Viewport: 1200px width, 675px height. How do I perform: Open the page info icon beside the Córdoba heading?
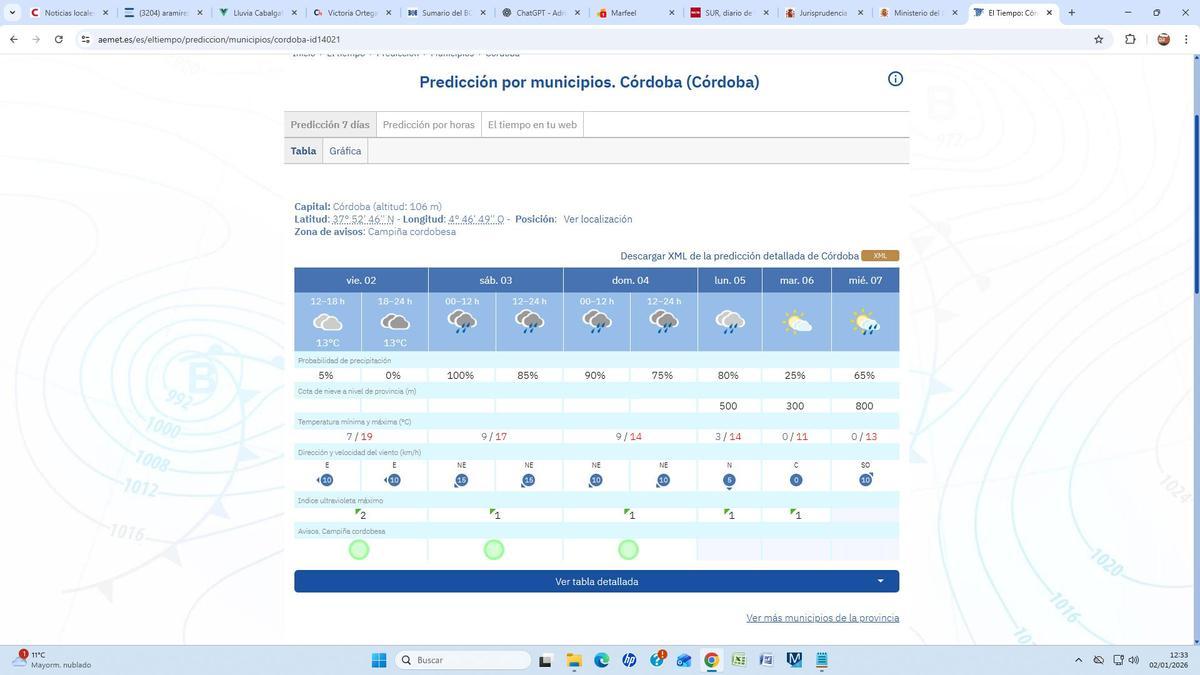coord(895,78)
